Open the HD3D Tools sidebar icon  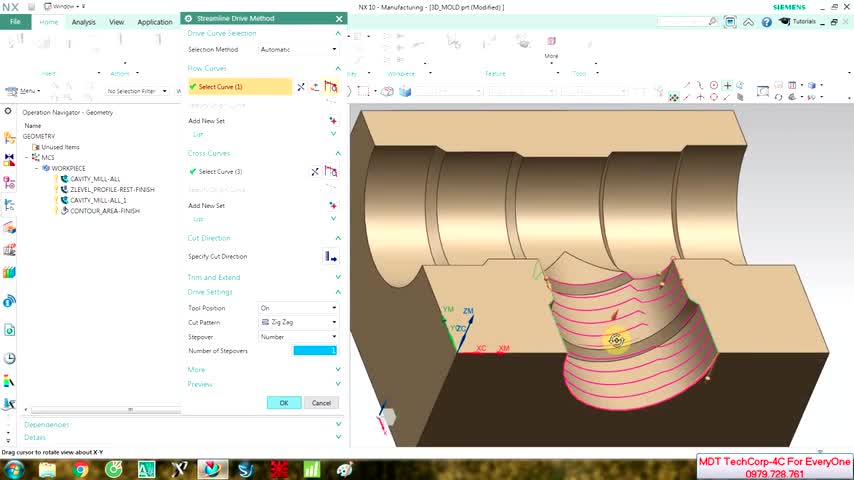[x=9, y=301]
